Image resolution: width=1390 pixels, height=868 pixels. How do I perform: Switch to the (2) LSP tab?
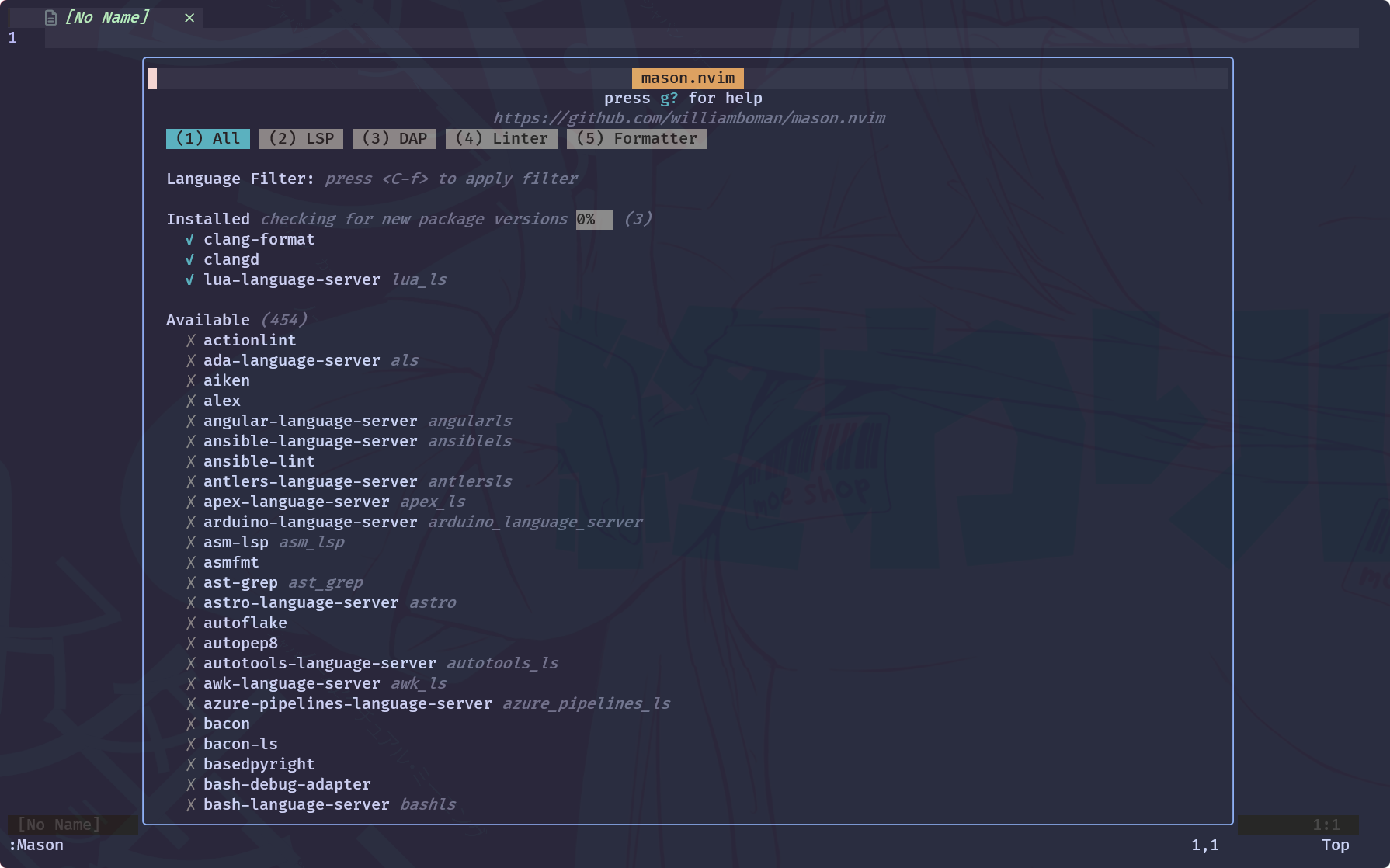tap(301, 138)
